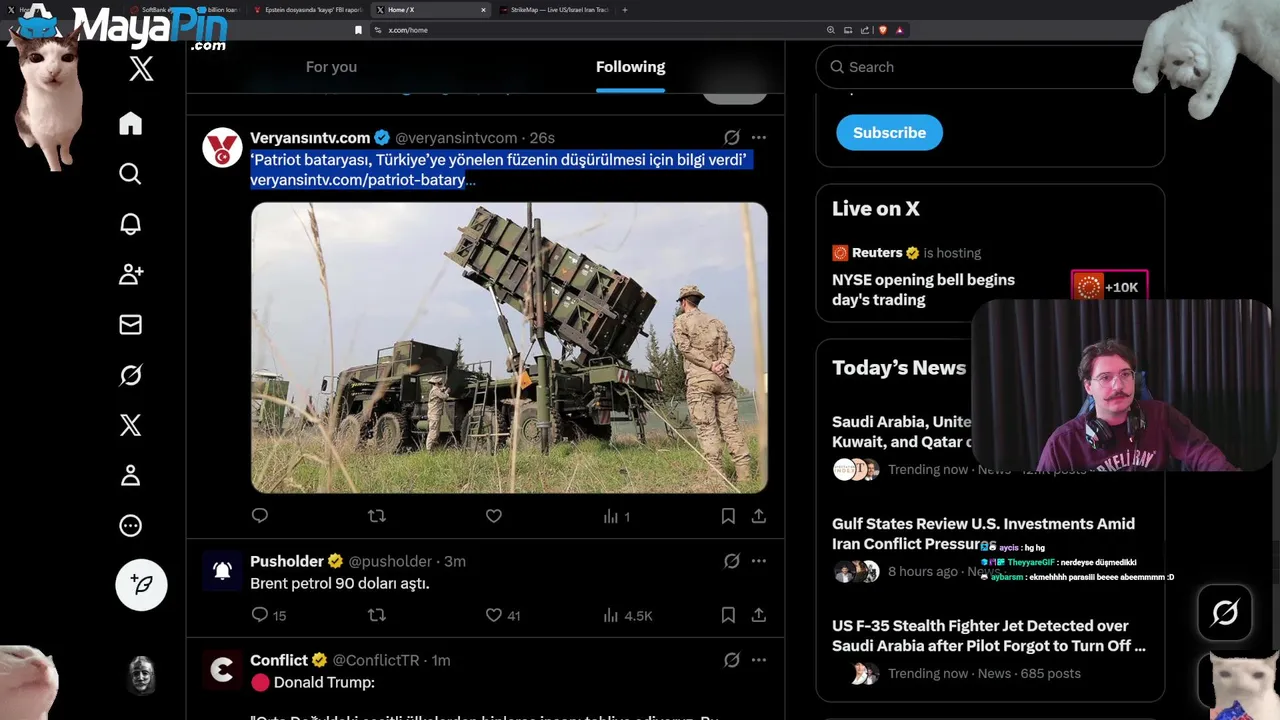Open the veryansintv.com/patriot-batary link

362,180
